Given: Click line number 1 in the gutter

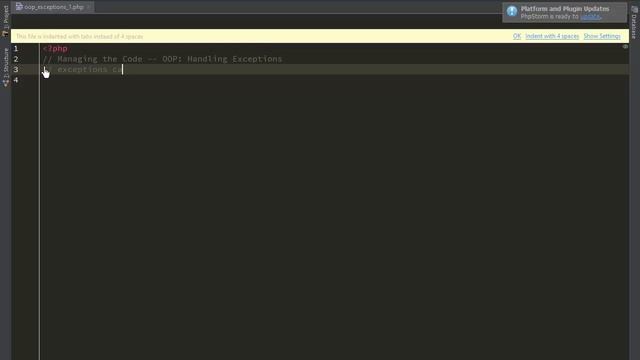Looking at the screenshot, I should pyautogui.click(x=16, y=49).
